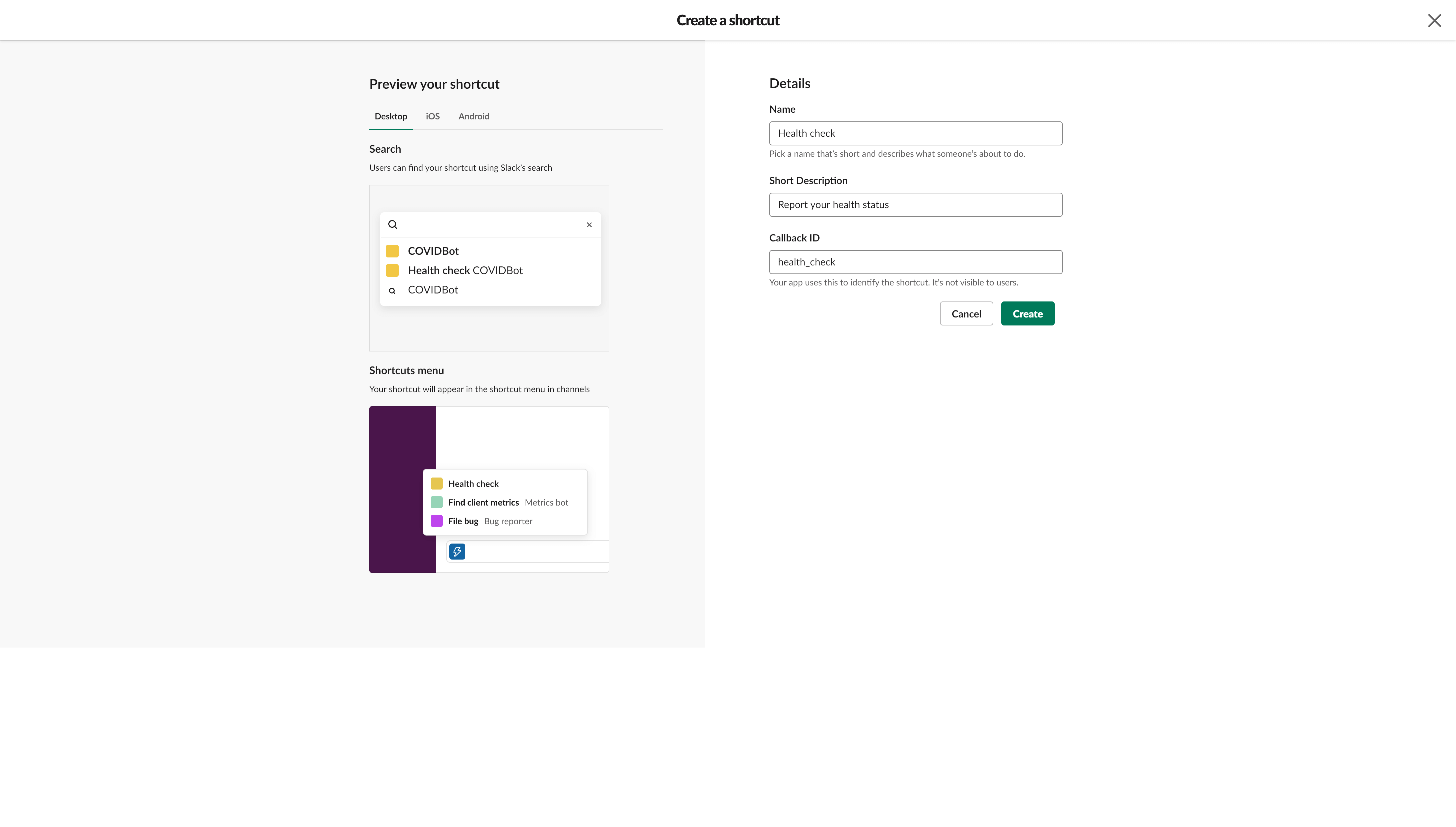Switch to the iOS preview tab

tap(433, 116)
